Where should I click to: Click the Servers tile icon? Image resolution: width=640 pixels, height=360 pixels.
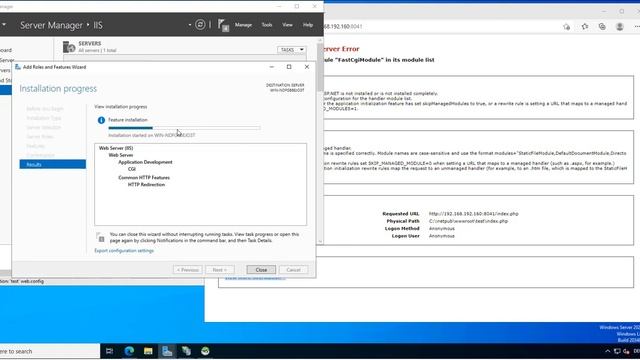click(69, 47)
